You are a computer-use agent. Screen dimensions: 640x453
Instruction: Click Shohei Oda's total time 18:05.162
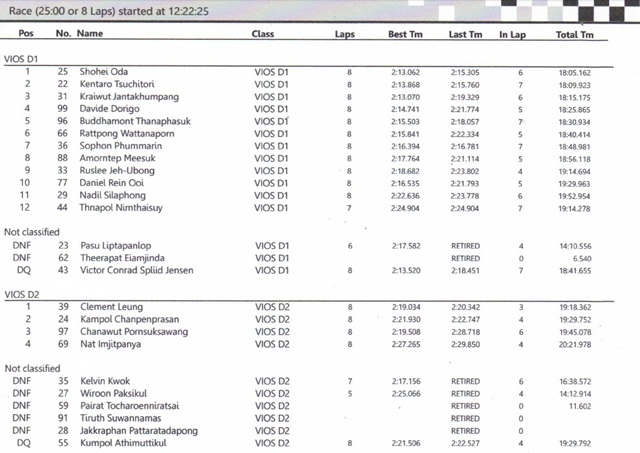coord(574,72)
